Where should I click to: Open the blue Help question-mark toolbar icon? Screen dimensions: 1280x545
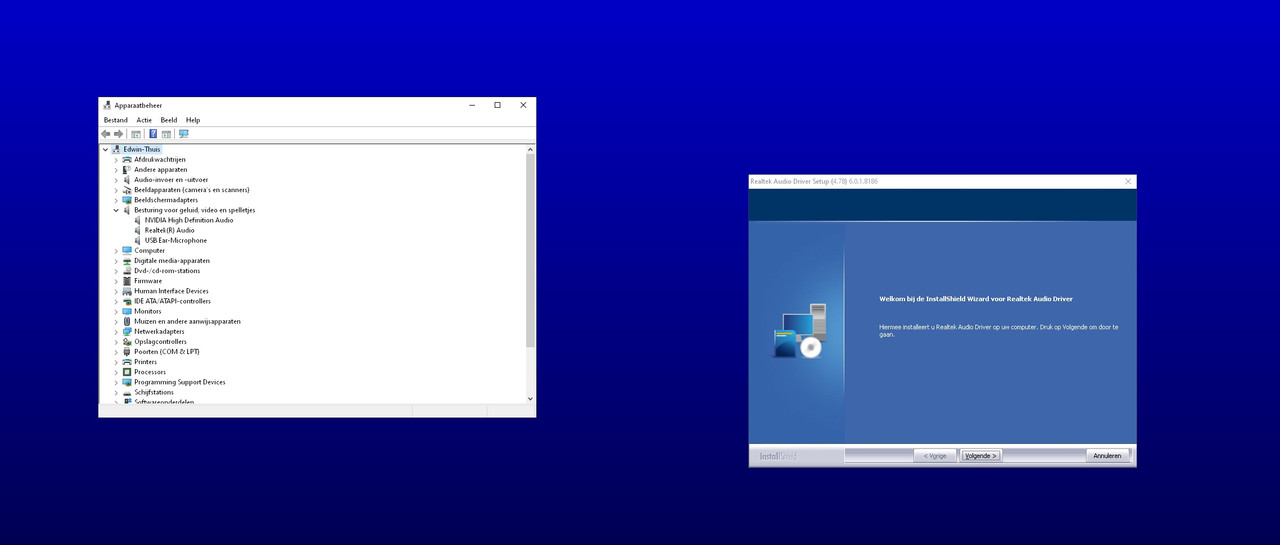pos(153,134)
